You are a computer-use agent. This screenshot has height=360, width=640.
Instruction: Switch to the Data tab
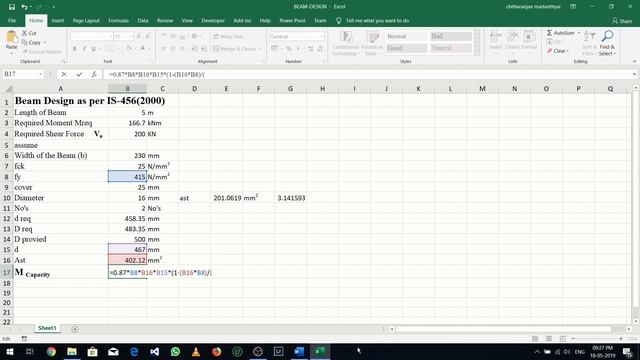[x=143, y=20]
